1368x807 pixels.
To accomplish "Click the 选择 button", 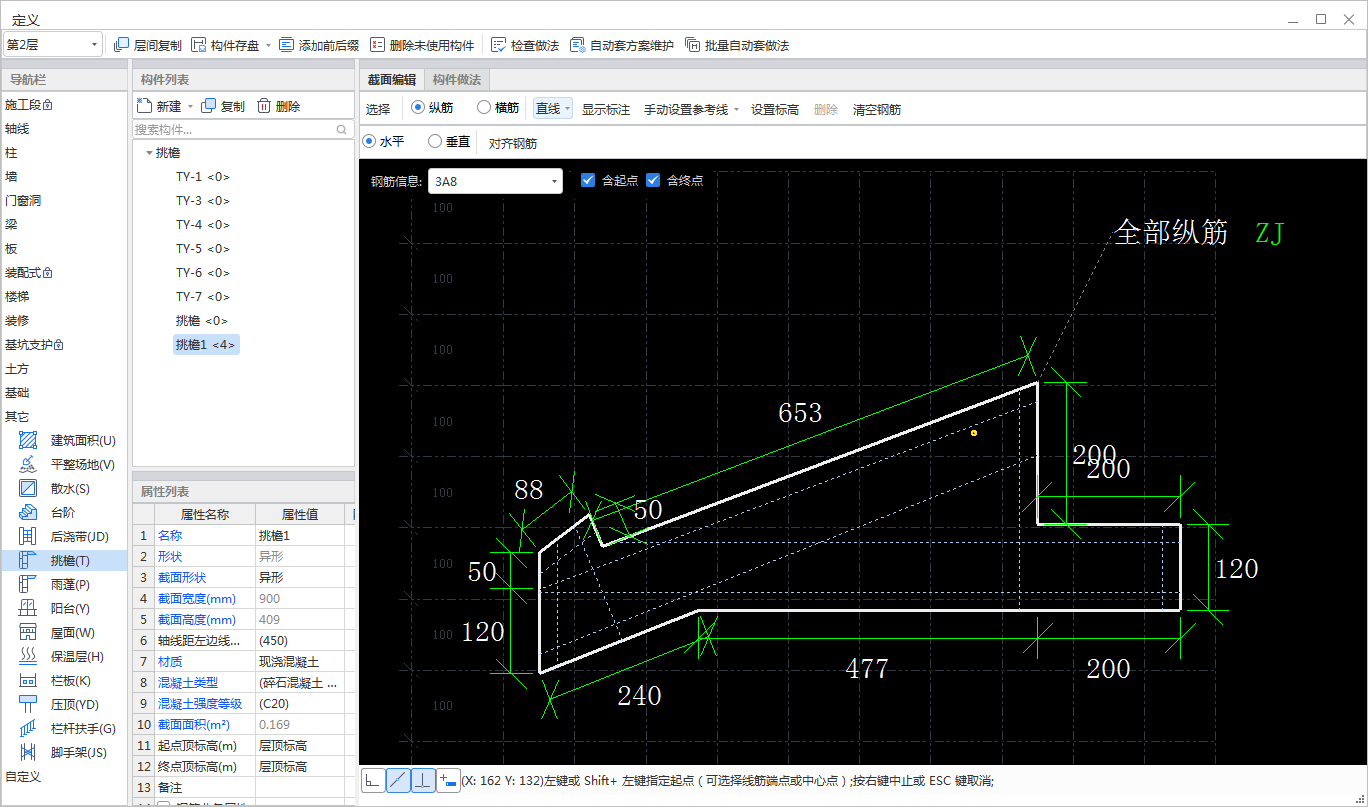I will [378, 110].
